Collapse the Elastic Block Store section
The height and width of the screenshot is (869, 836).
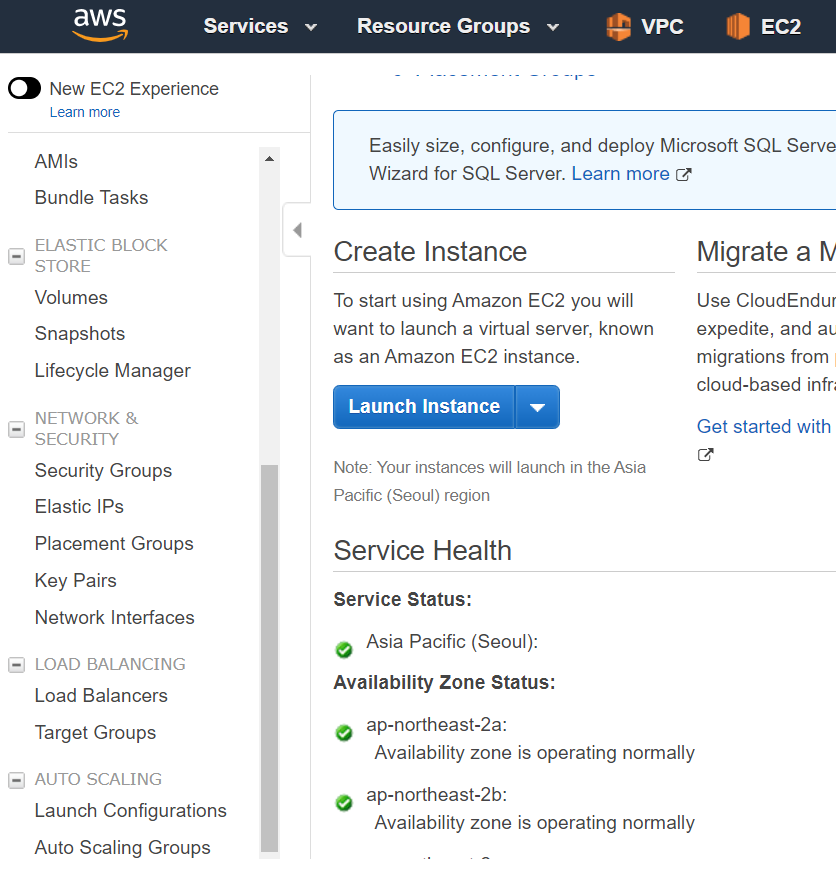tap(17, 256)
